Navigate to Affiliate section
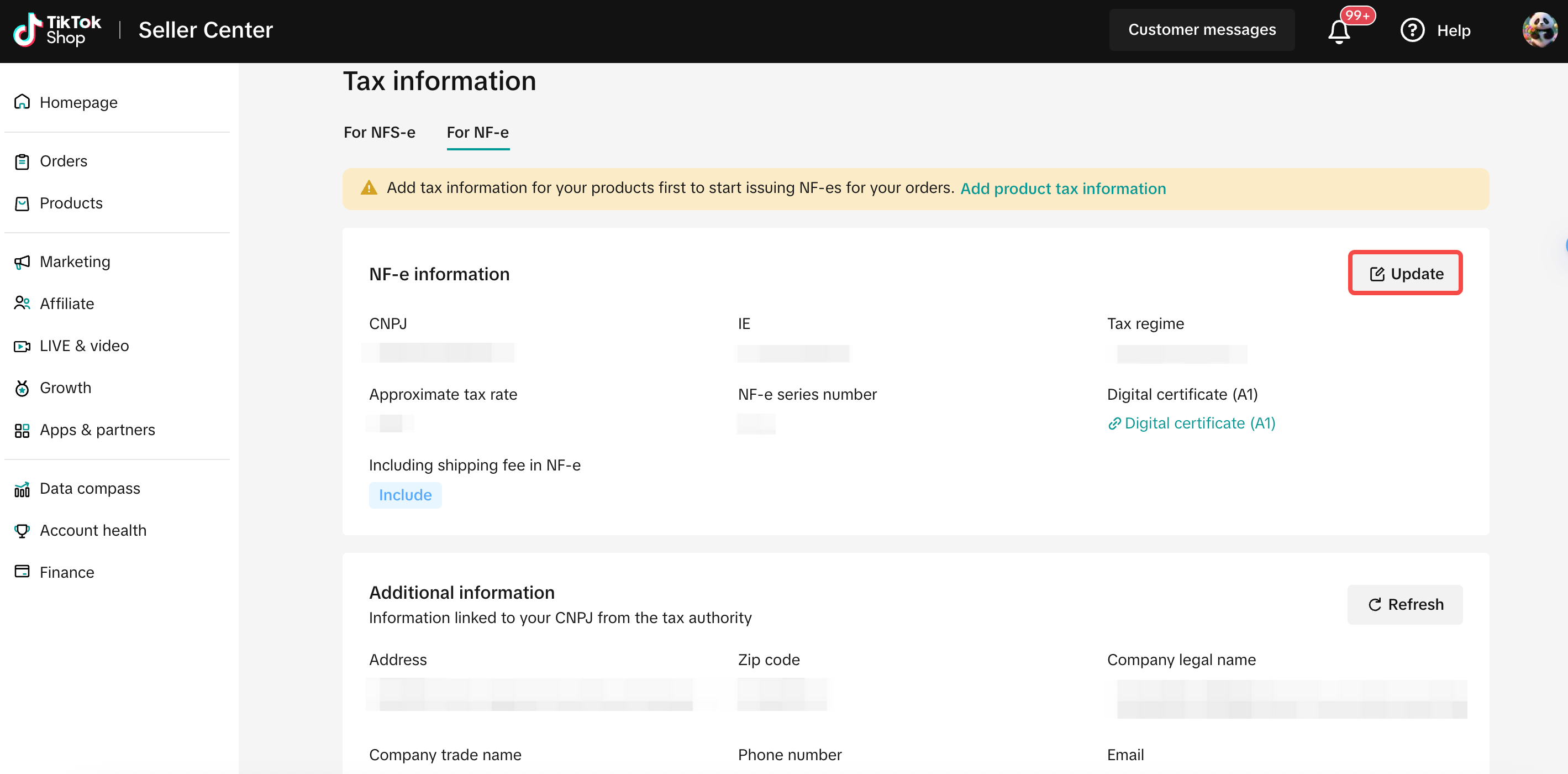This screenshot has width=1568, height=774. [67, 304]
